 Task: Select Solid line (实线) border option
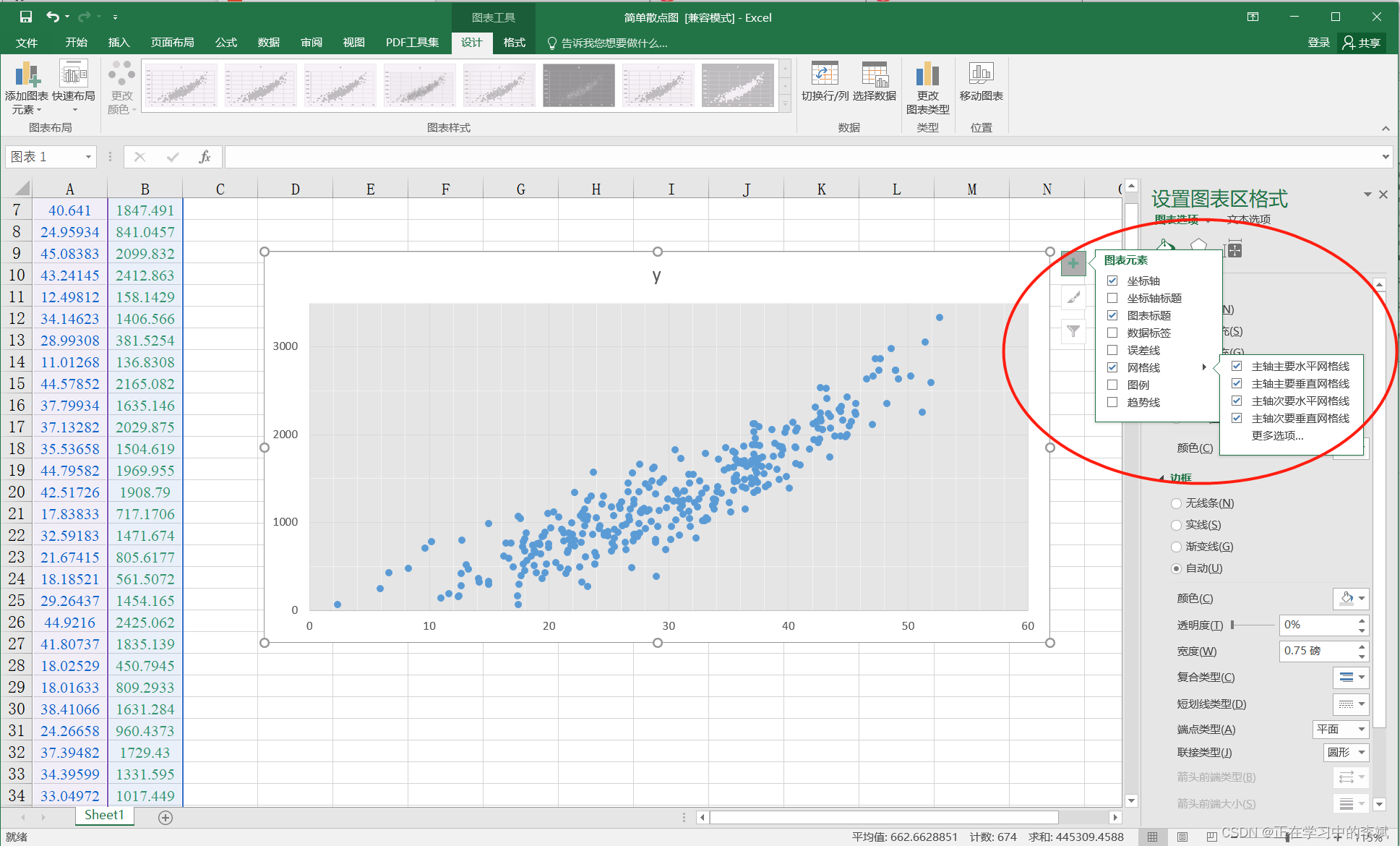point(1176,525)
